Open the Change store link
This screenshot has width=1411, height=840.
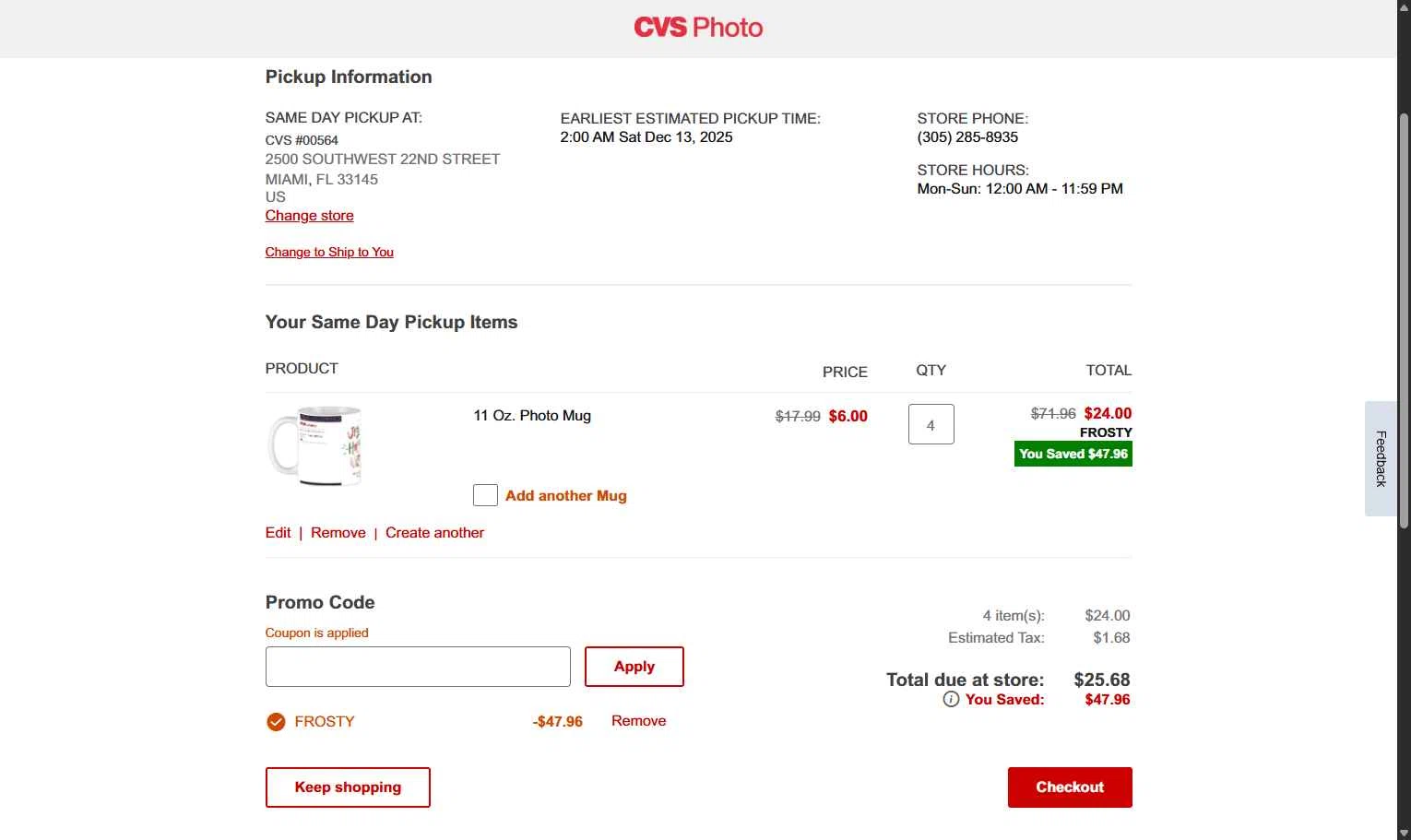coord(309,216)
